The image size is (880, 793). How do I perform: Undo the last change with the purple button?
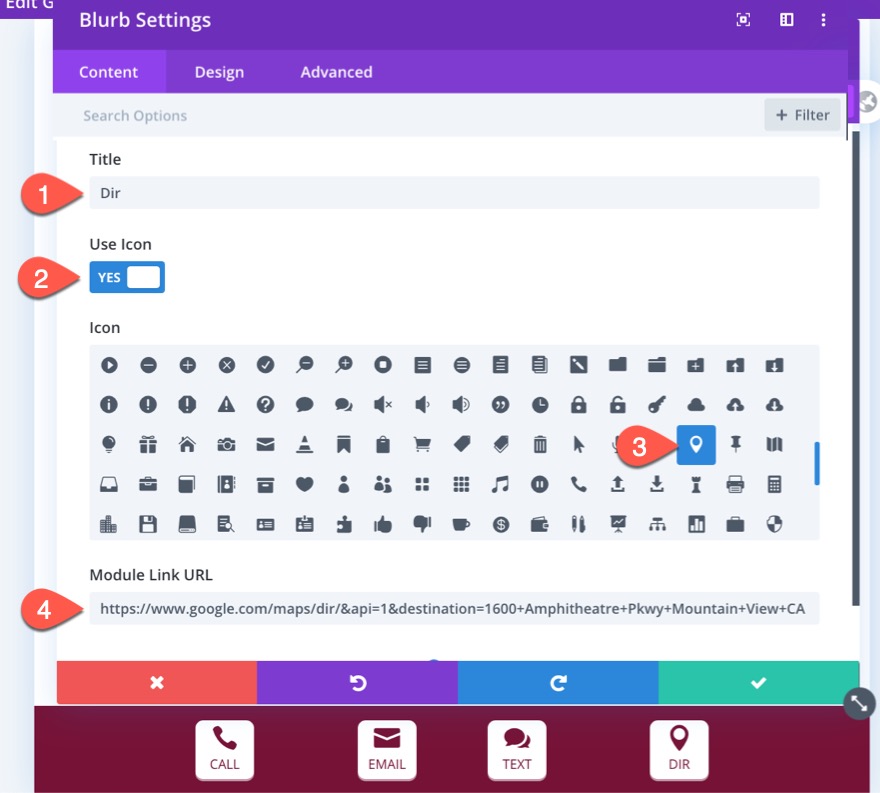(357, 682)
